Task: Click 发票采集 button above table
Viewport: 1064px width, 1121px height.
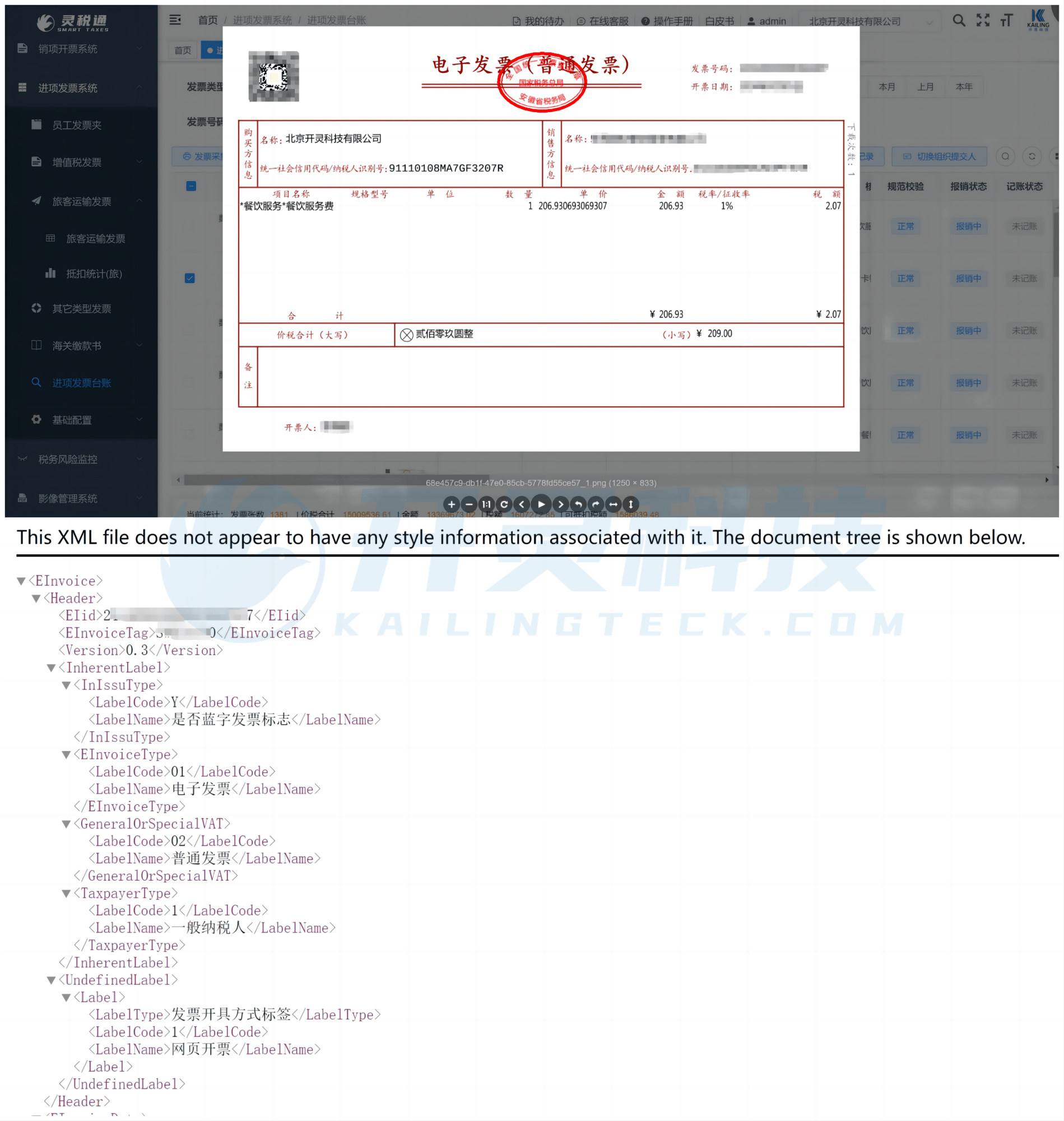Action: point(198,156)
